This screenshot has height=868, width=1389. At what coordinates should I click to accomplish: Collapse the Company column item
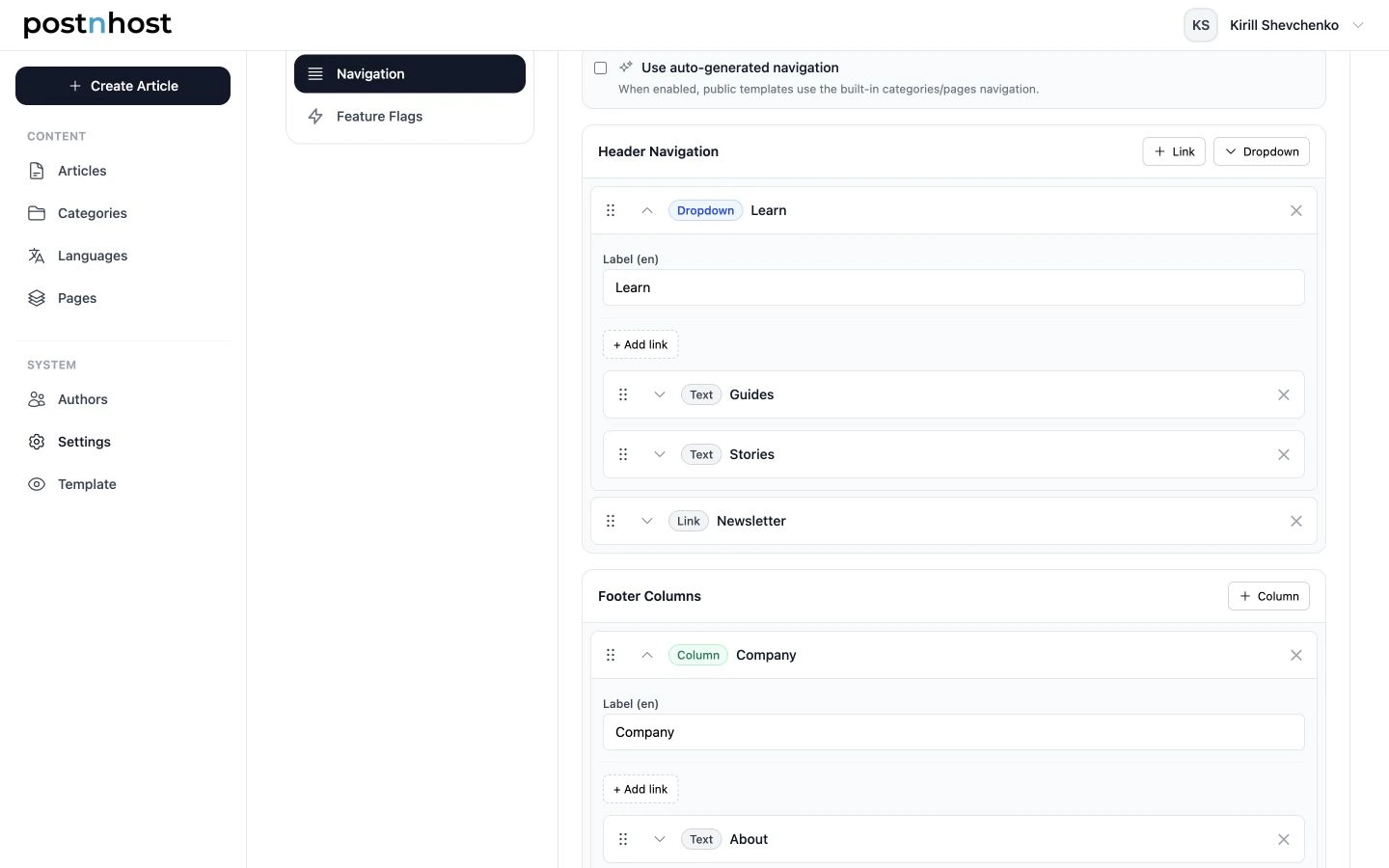click(647, 655)
